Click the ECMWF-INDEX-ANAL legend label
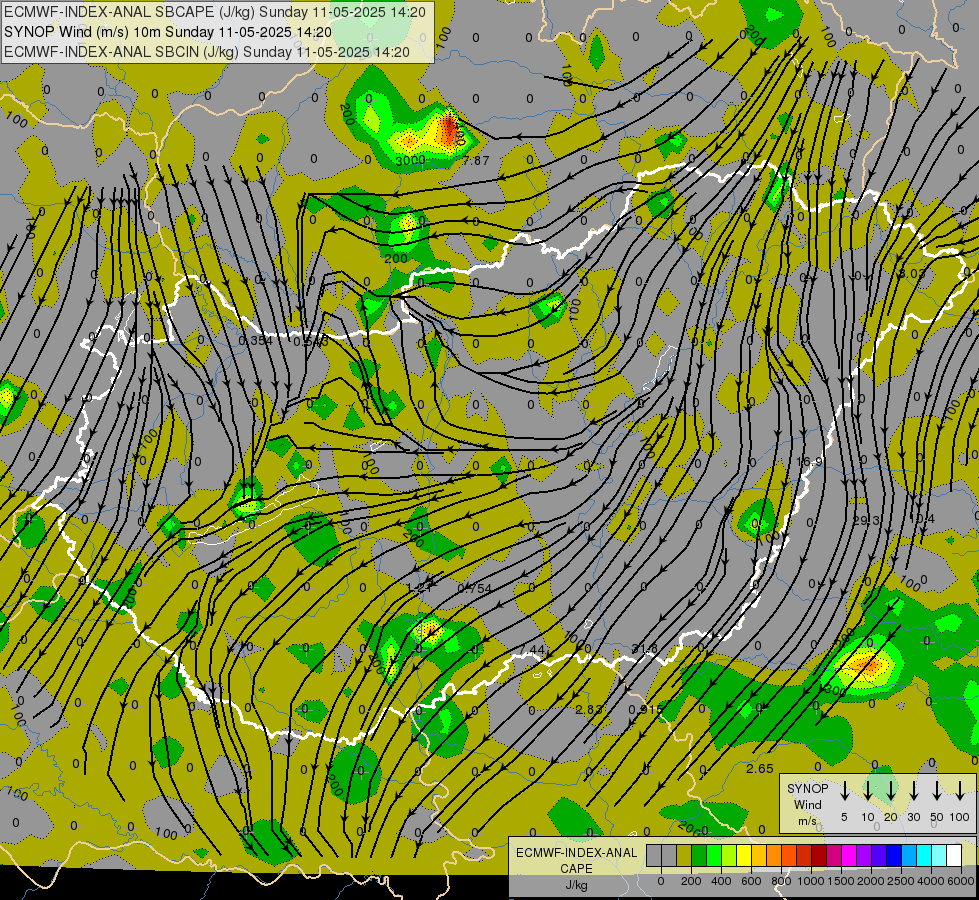 point(576,853)
